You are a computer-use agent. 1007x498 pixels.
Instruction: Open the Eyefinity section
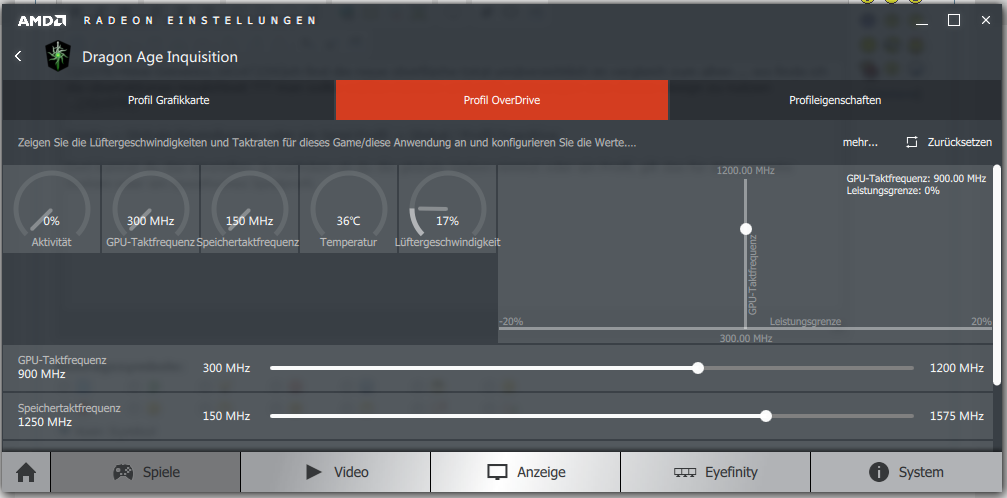click(716, 472)
